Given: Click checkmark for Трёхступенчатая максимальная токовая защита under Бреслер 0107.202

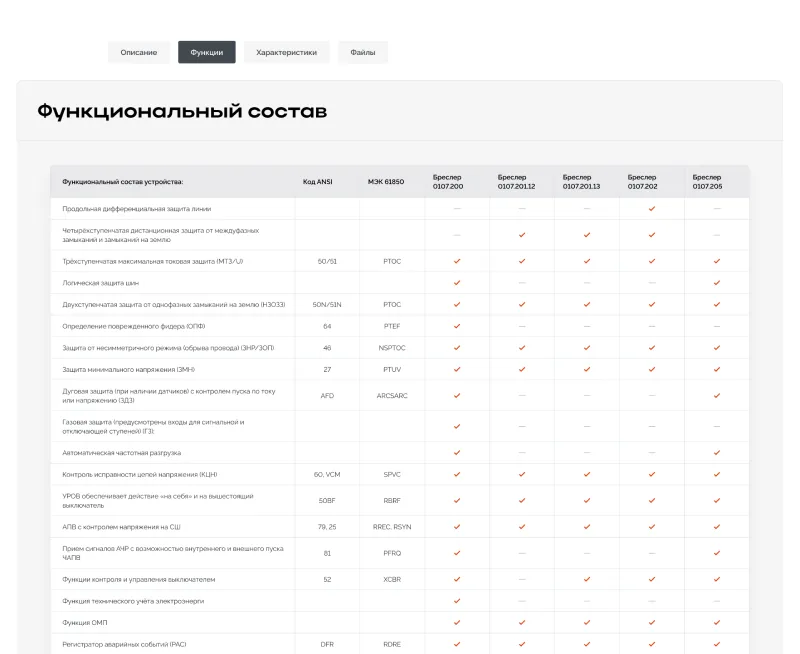Looking at the screenshot, I should pos(653,261).
